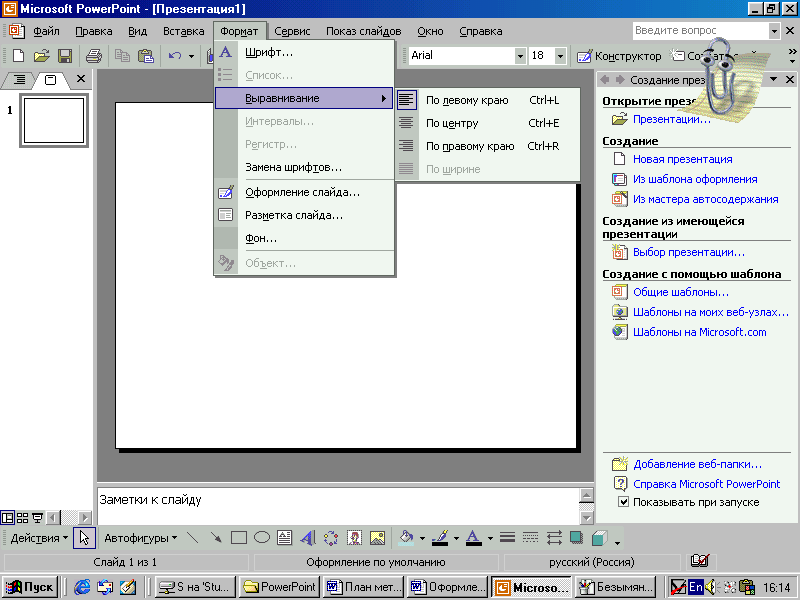This screenshot has width=800, height=600.
Task: Open Shadow Style options
Action: tap(577, 538)
